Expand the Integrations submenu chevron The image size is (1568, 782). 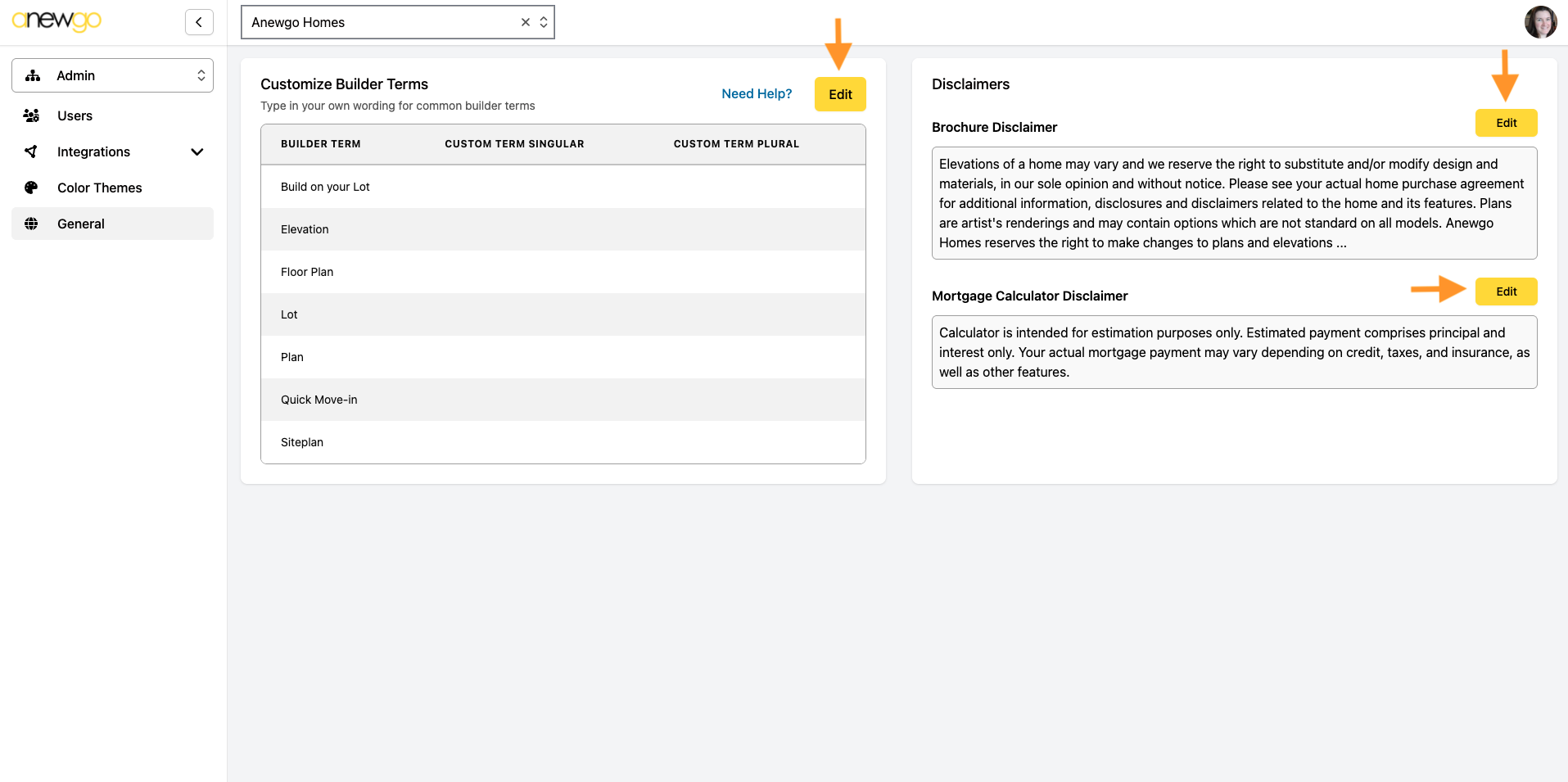coord(197,151)
